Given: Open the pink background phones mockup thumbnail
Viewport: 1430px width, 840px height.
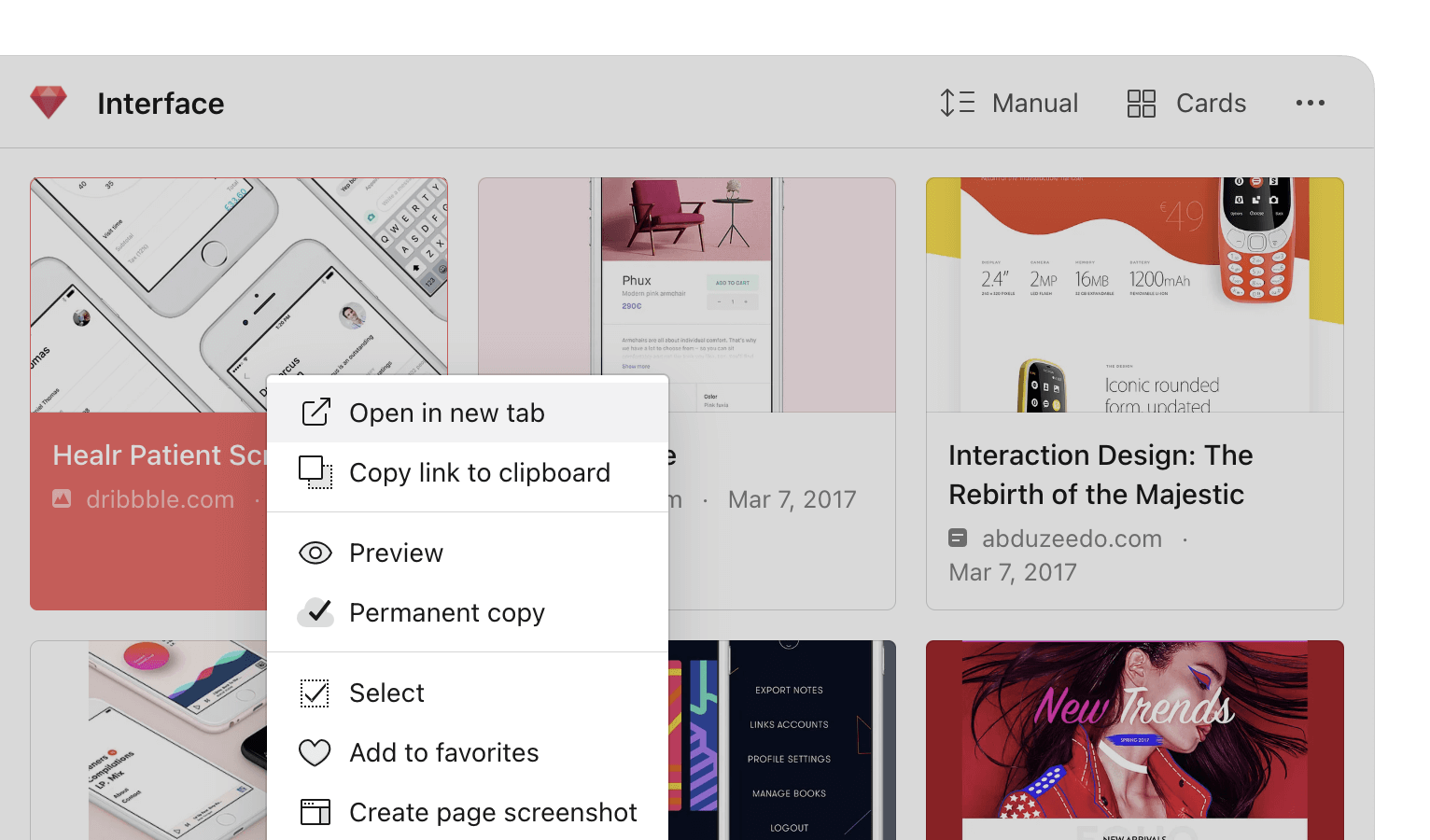Looking at the screenshot, I should click(149, 740).
